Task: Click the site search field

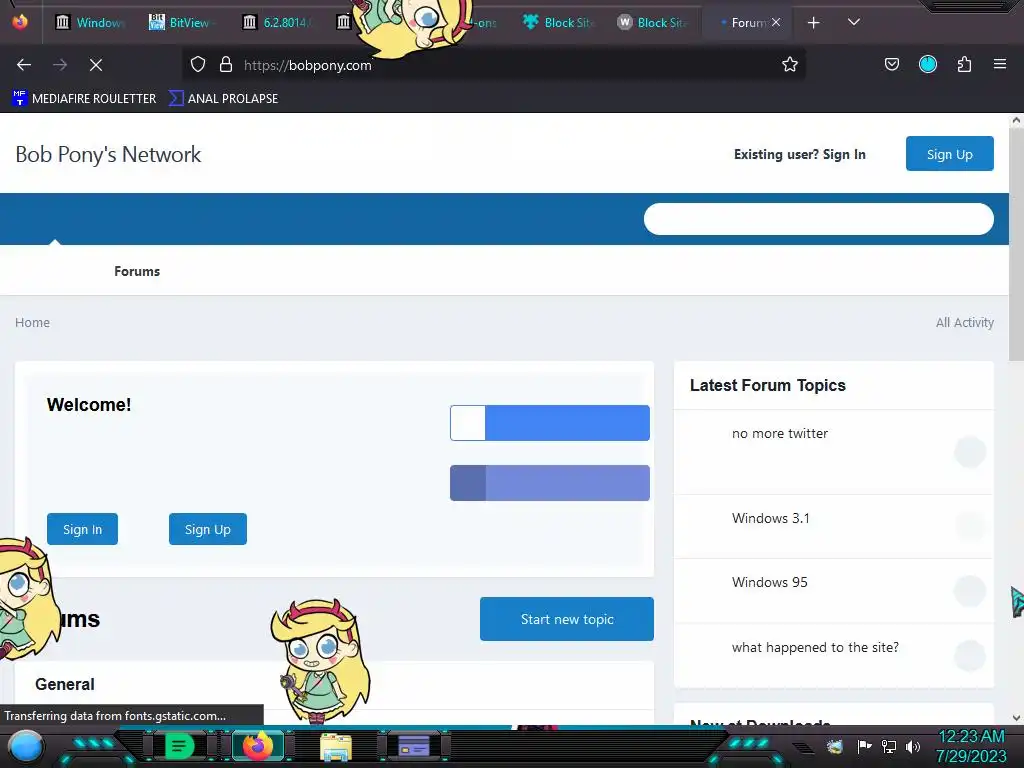Action: point(818,219)
